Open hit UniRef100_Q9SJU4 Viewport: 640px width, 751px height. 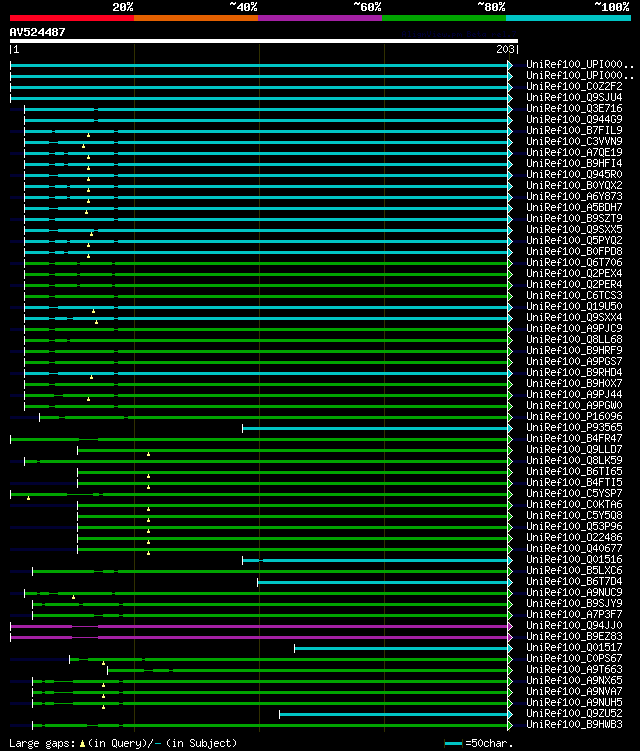pyautogui.click(x=574, y=97)
